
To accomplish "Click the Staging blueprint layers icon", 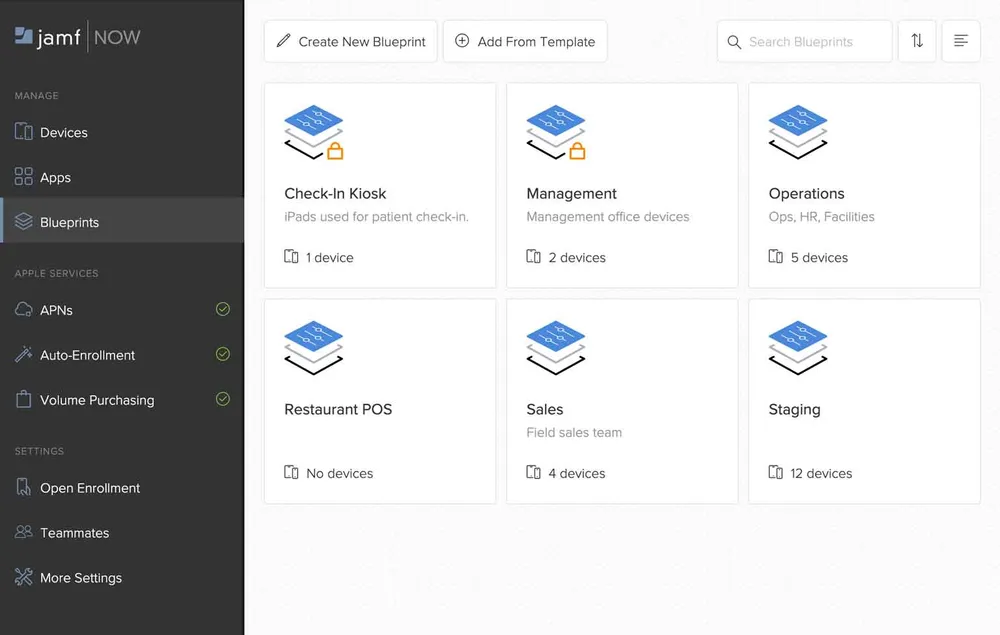I will click(x=797, y=348).
